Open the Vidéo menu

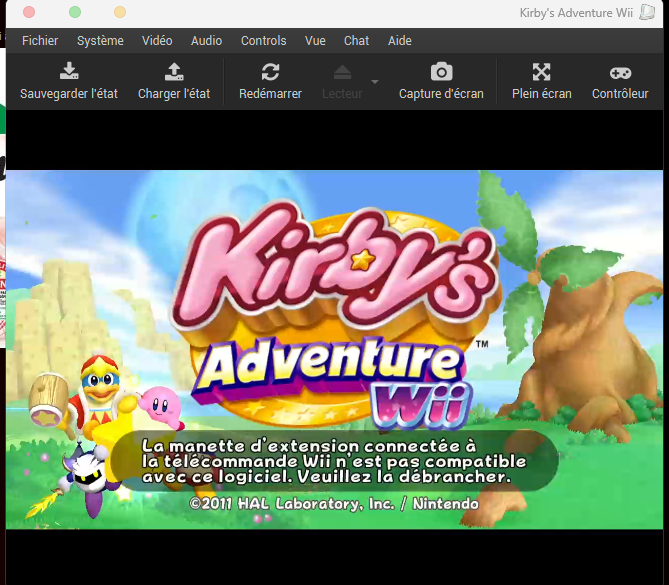[x=157, y=41]
